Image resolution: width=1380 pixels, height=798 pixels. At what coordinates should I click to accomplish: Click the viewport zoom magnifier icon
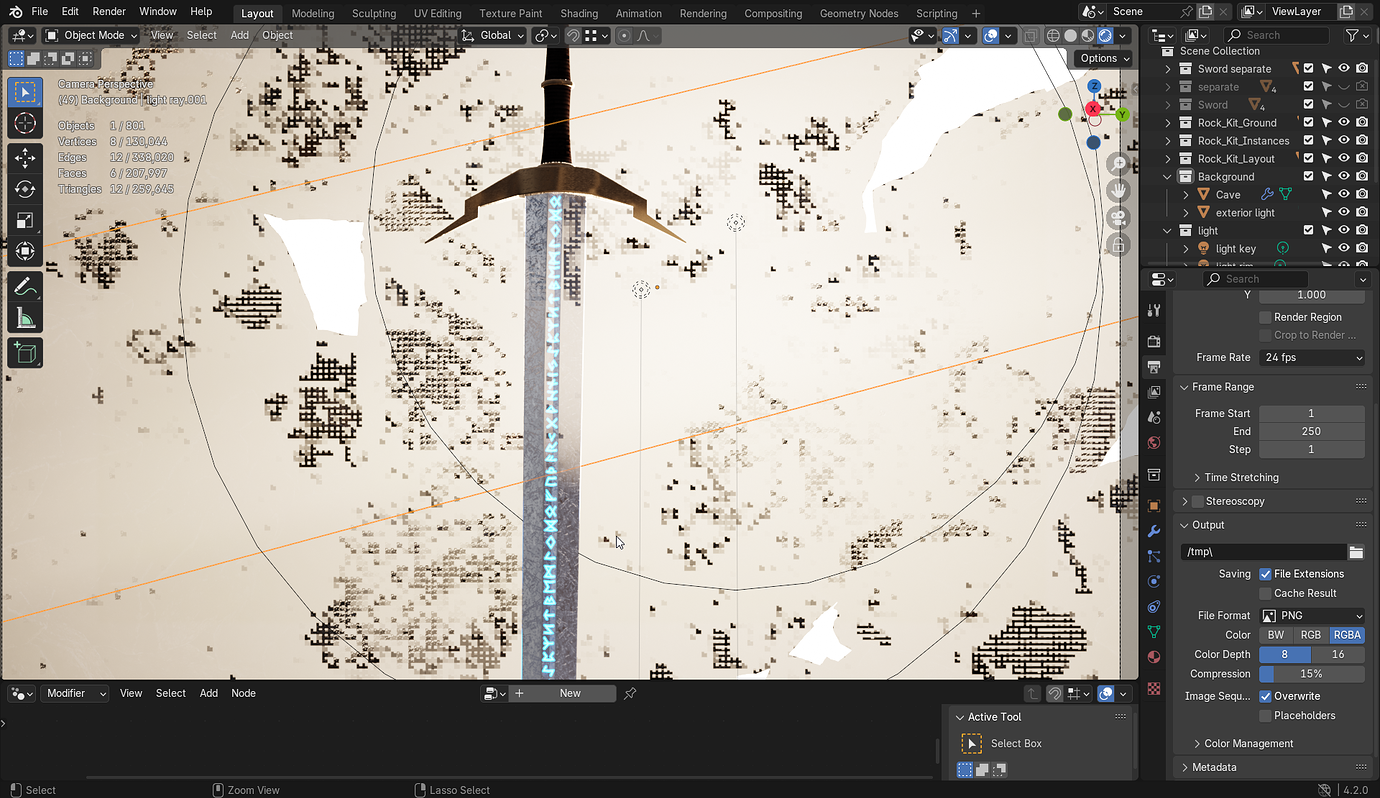click(x=1119, y=164)
